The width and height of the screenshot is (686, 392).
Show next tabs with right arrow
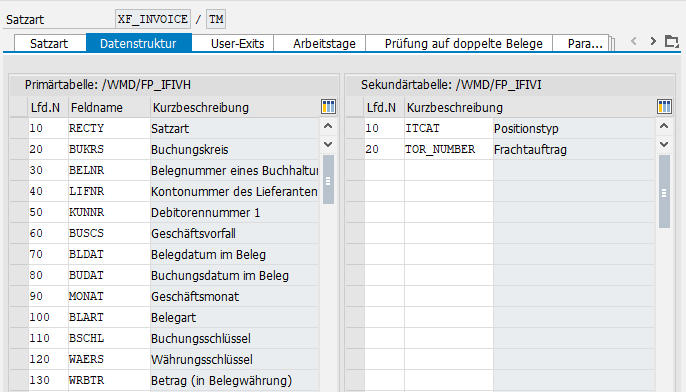[653, 41]
